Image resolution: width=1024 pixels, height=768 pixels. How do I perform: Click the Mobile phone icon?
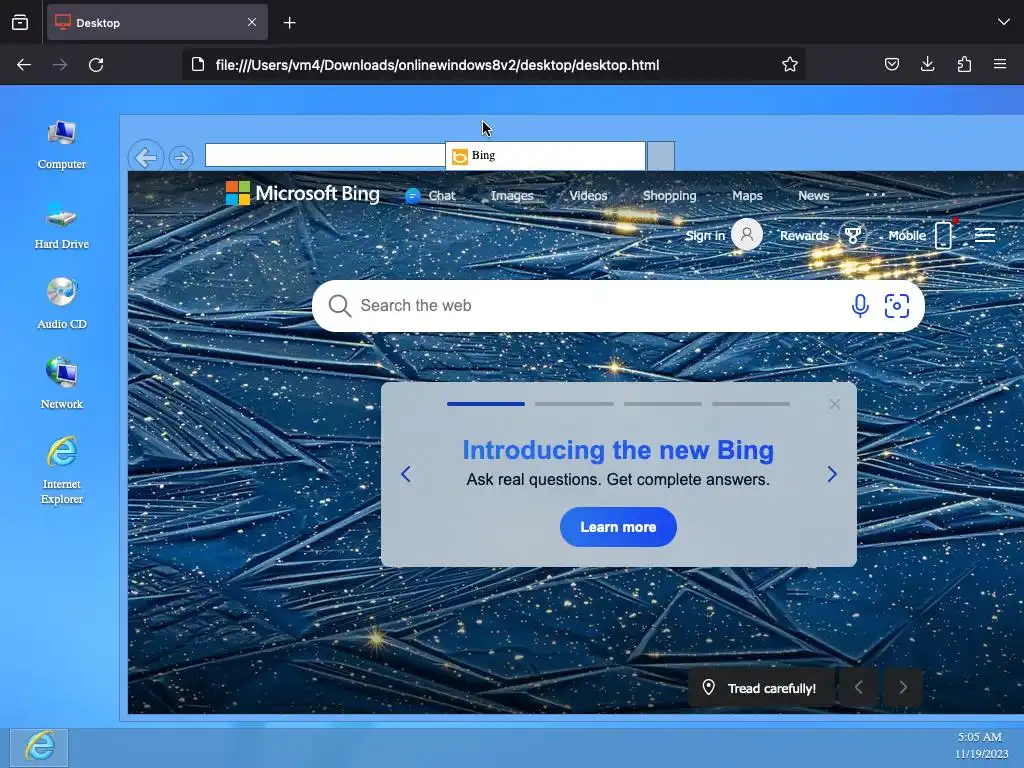[x=943, y=235]
